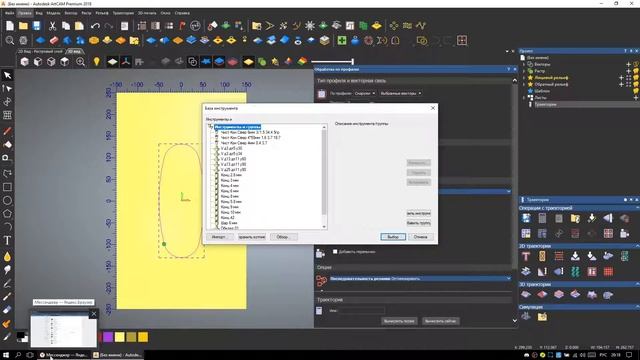
Task: Click the green plus icon in the top toolbar
Action: (x=342, y=40)
